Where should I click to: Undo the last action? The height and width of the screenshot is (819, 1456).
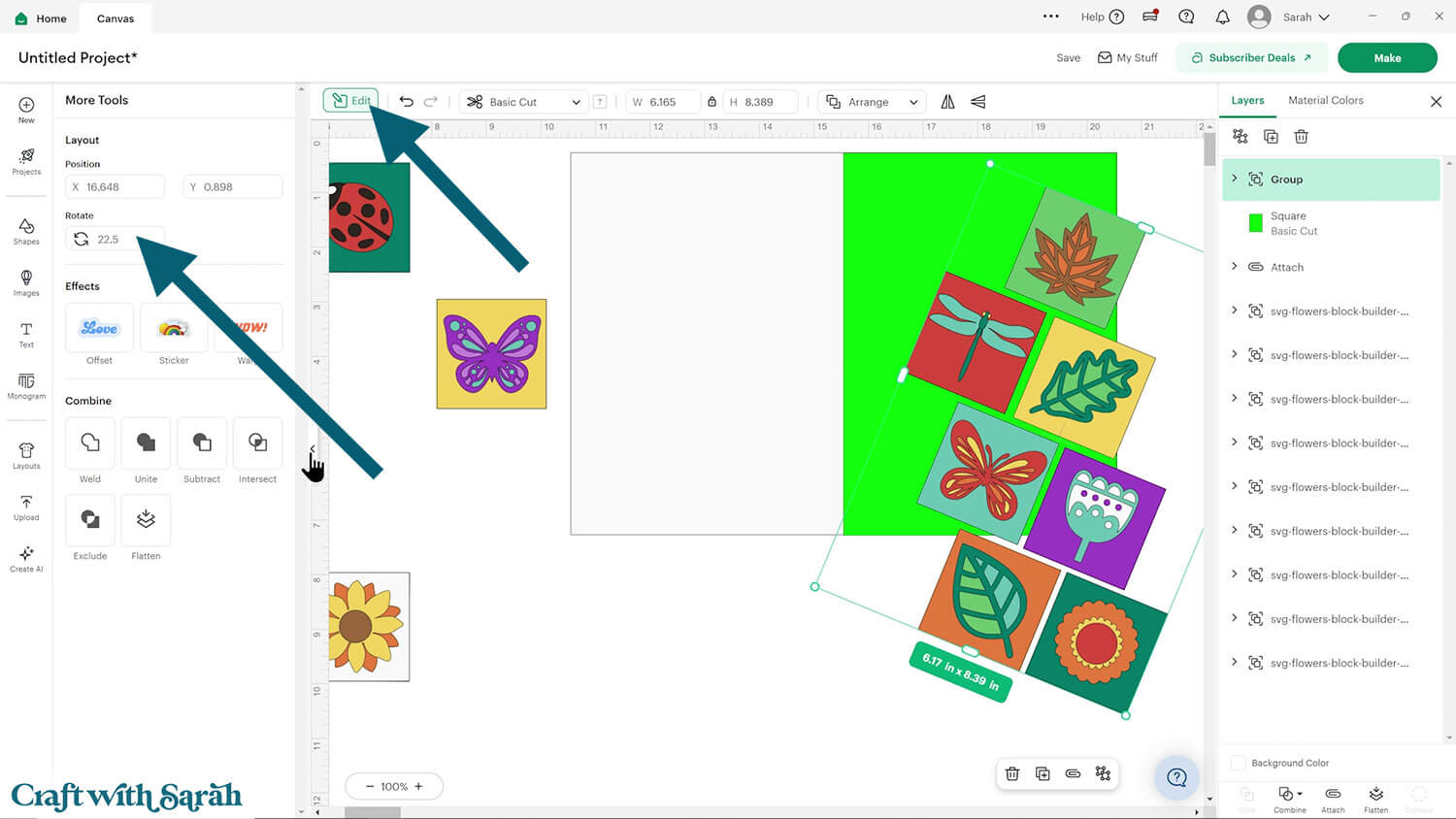click(406, 101)
